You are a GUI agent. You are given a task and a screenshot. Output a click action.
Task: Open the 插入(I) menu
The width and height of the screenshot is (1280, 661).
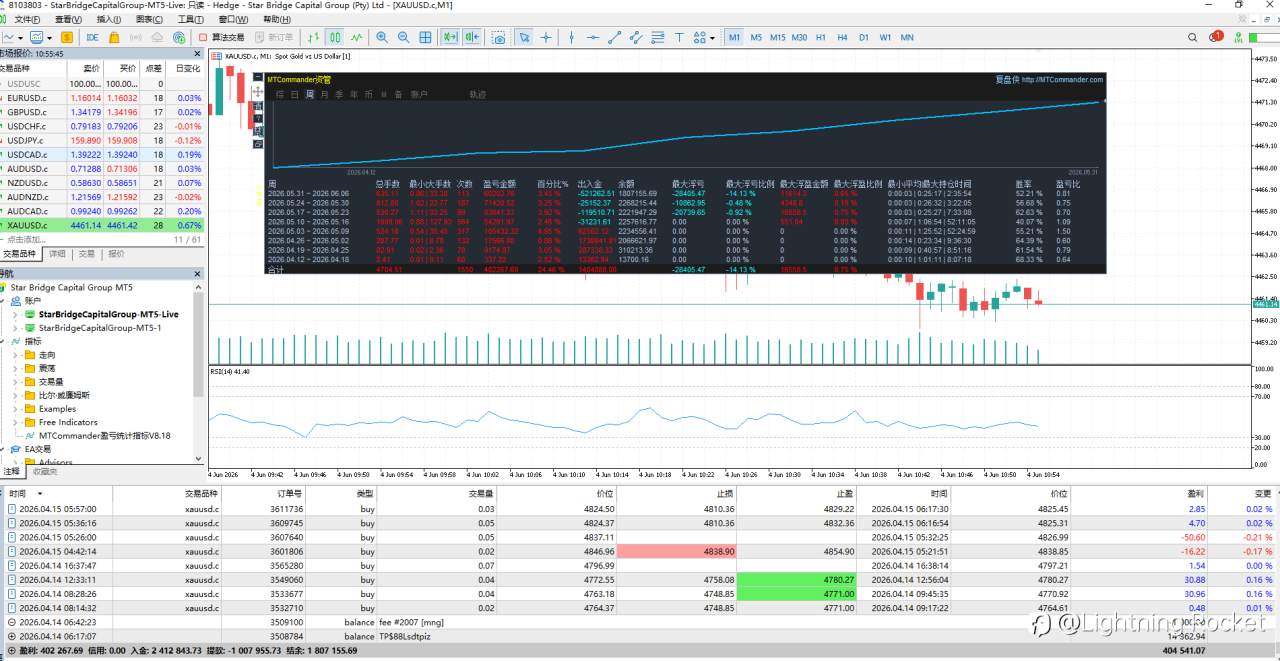pyautogui.click(x=109, y=19)
